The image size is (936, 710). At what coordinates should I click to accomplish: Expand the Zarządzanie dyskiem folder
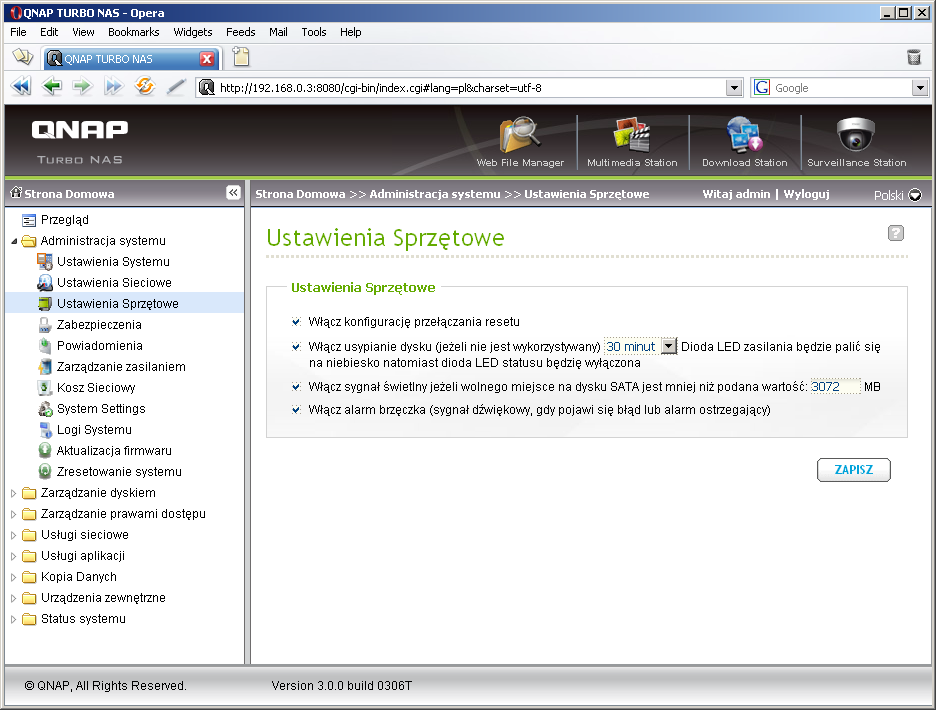14,493
